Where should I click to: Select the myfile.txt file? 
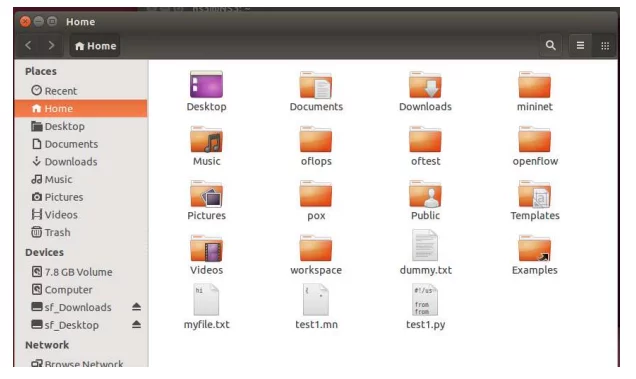point(206,300)
